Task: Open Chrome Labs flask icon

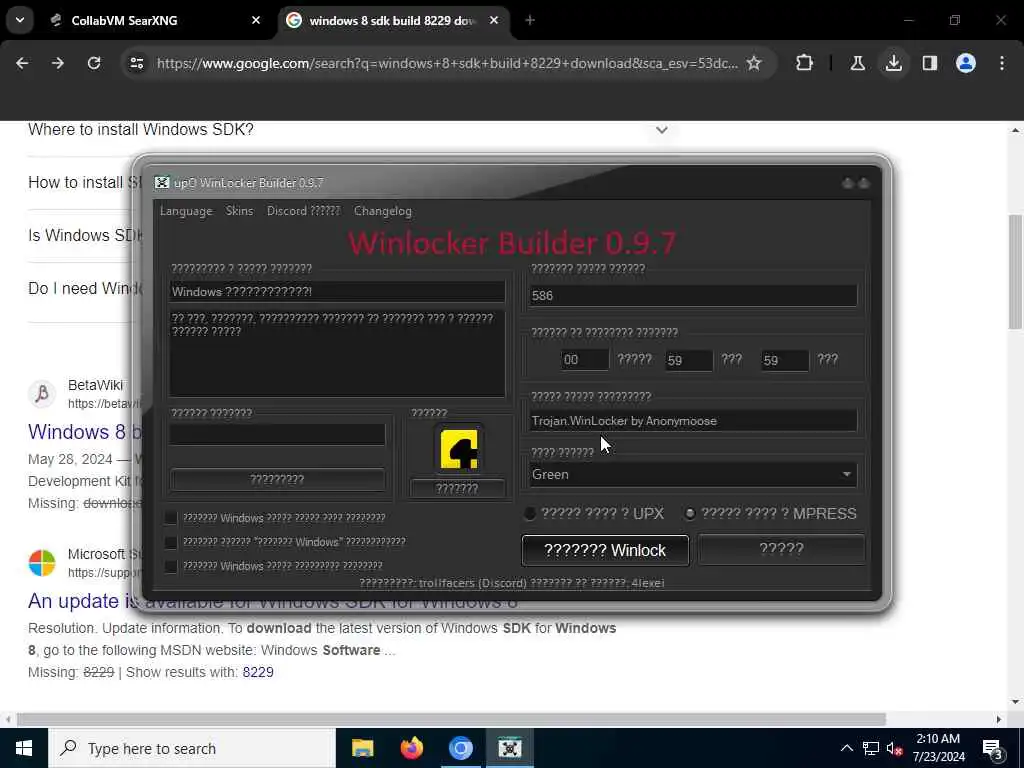Action: pyautogui.click(x=857, y=63)
